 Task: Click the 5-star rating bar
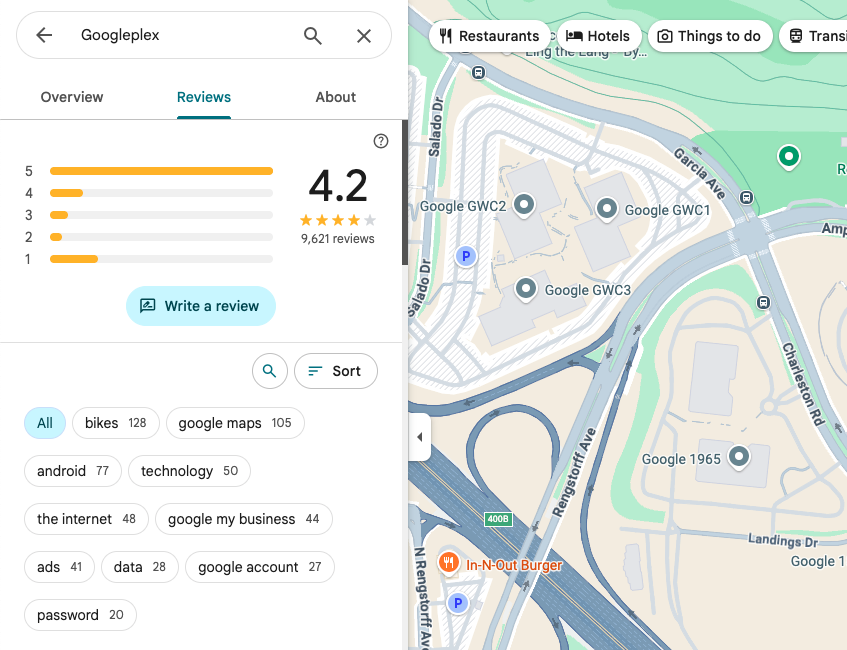point(161,171)
